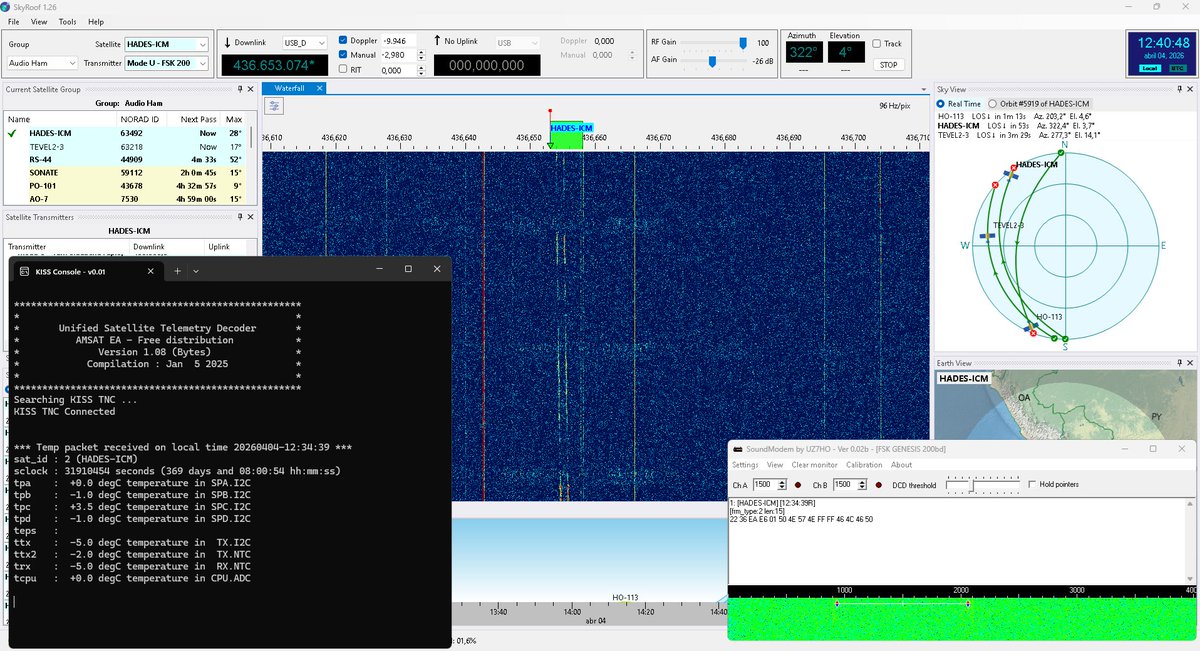Pin the Current Satellite Group panel
This screenshot has height=651, width=1200.
point(238,89)
